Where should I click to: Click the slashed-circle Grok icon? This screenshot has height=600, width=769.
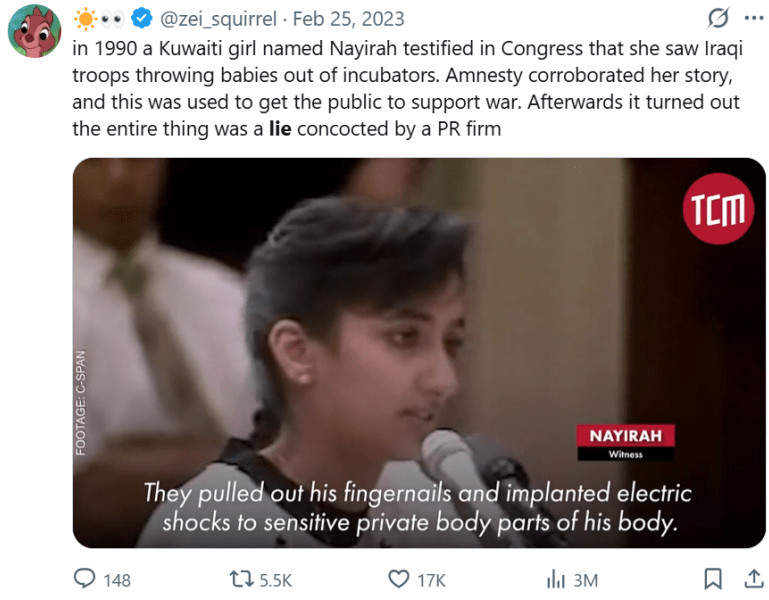[x=718, y=19]
